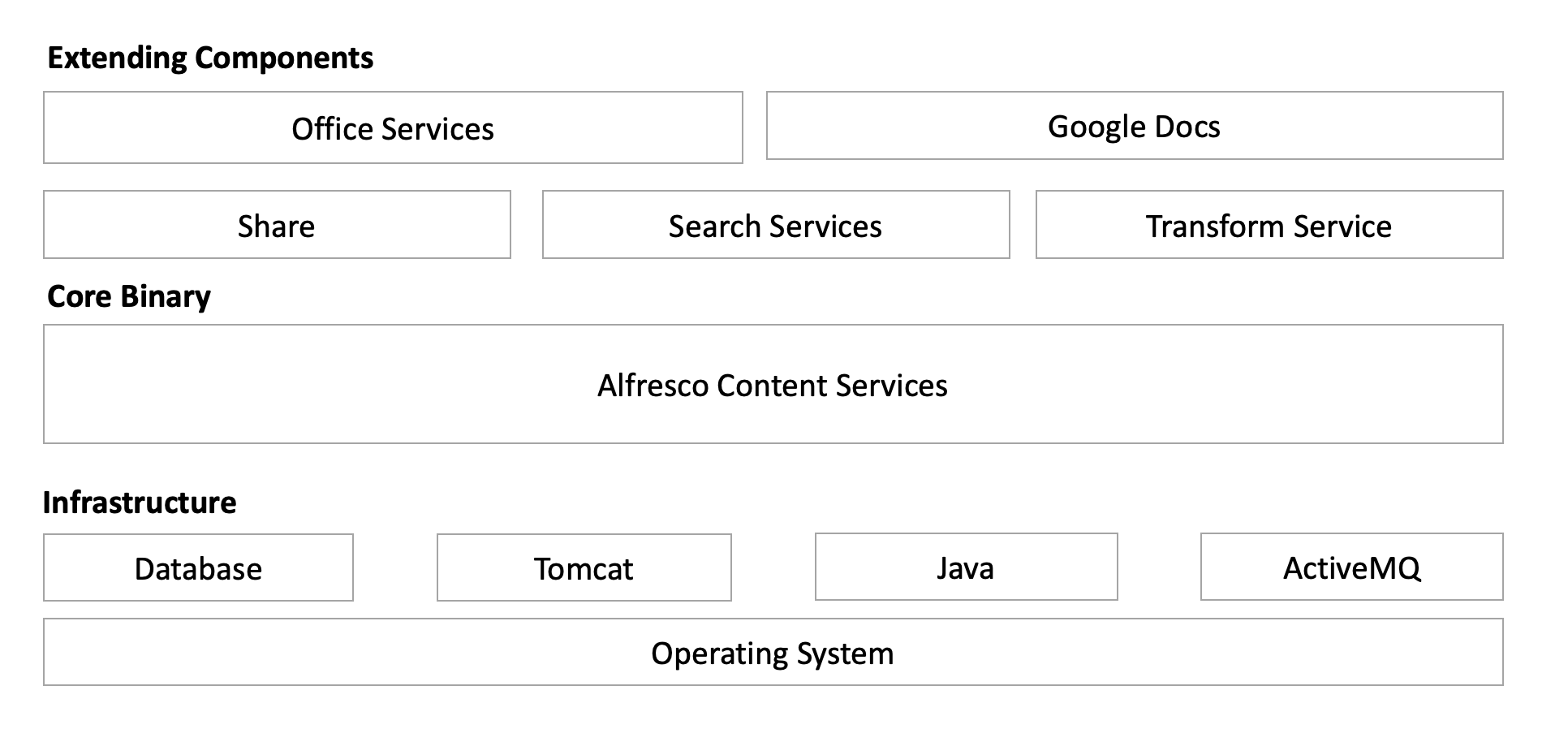Click the Office Services box
Image resolution: width=1568 pixels, height=742 pixels.
(393, 128)
